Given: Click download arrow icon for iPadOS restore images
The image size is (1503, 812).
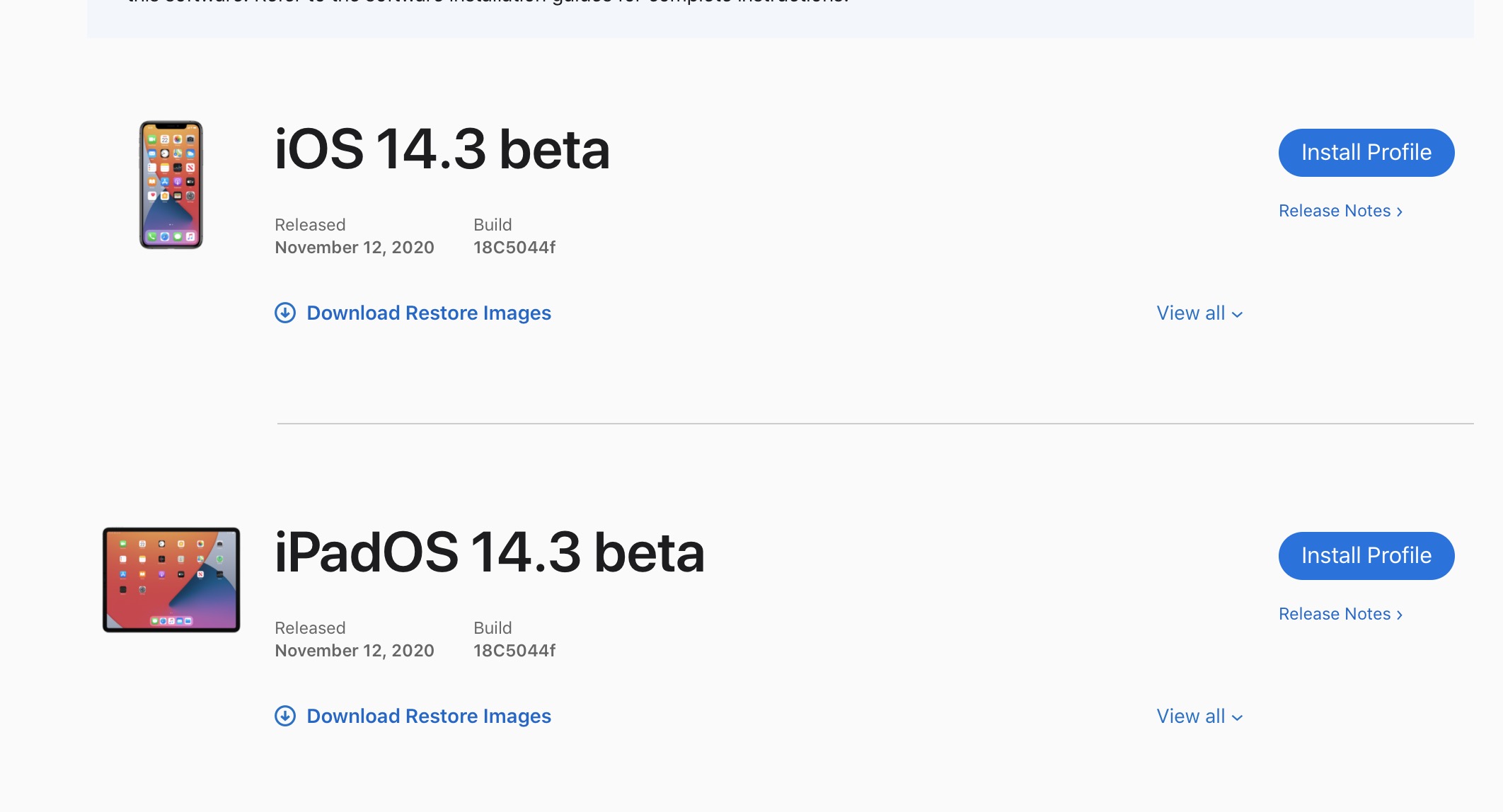Looking at the screenshot, I should (x=285, y=716).
